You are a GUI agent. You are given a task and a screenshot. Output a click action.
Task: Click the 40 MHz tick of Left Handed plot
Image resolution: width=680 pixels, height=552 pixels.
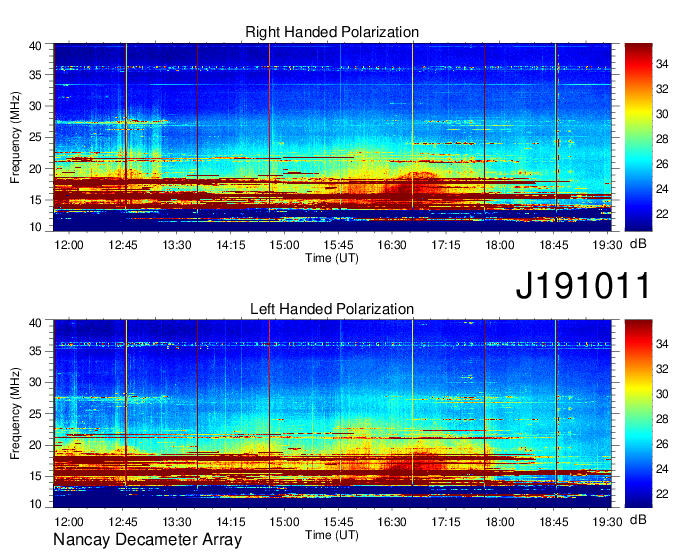click(35, 323)
